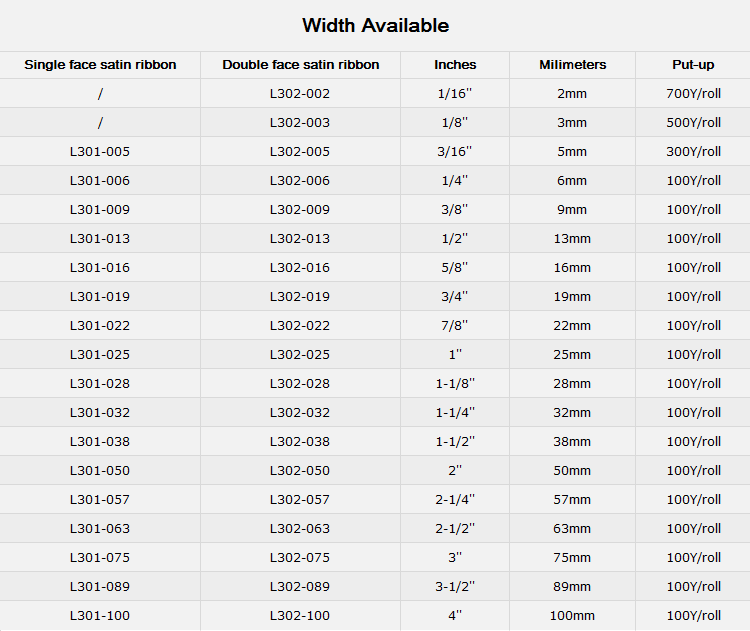750x631 pixels.
Task: Click the 1-1/4" inches cell
Action: [455, 412]
